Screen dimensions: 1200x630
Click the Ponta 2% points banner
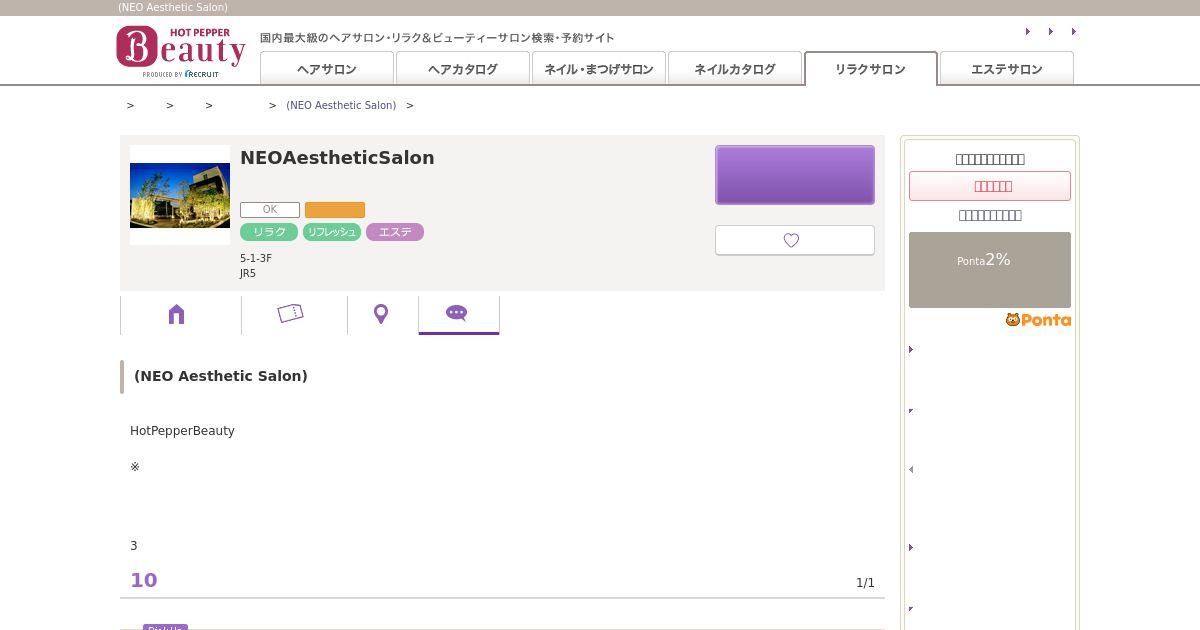(990, 270)
